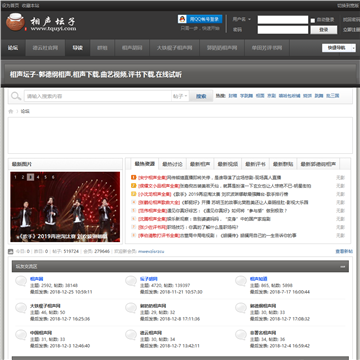Collapse the forum section with the dash icon

click(342, 267)
